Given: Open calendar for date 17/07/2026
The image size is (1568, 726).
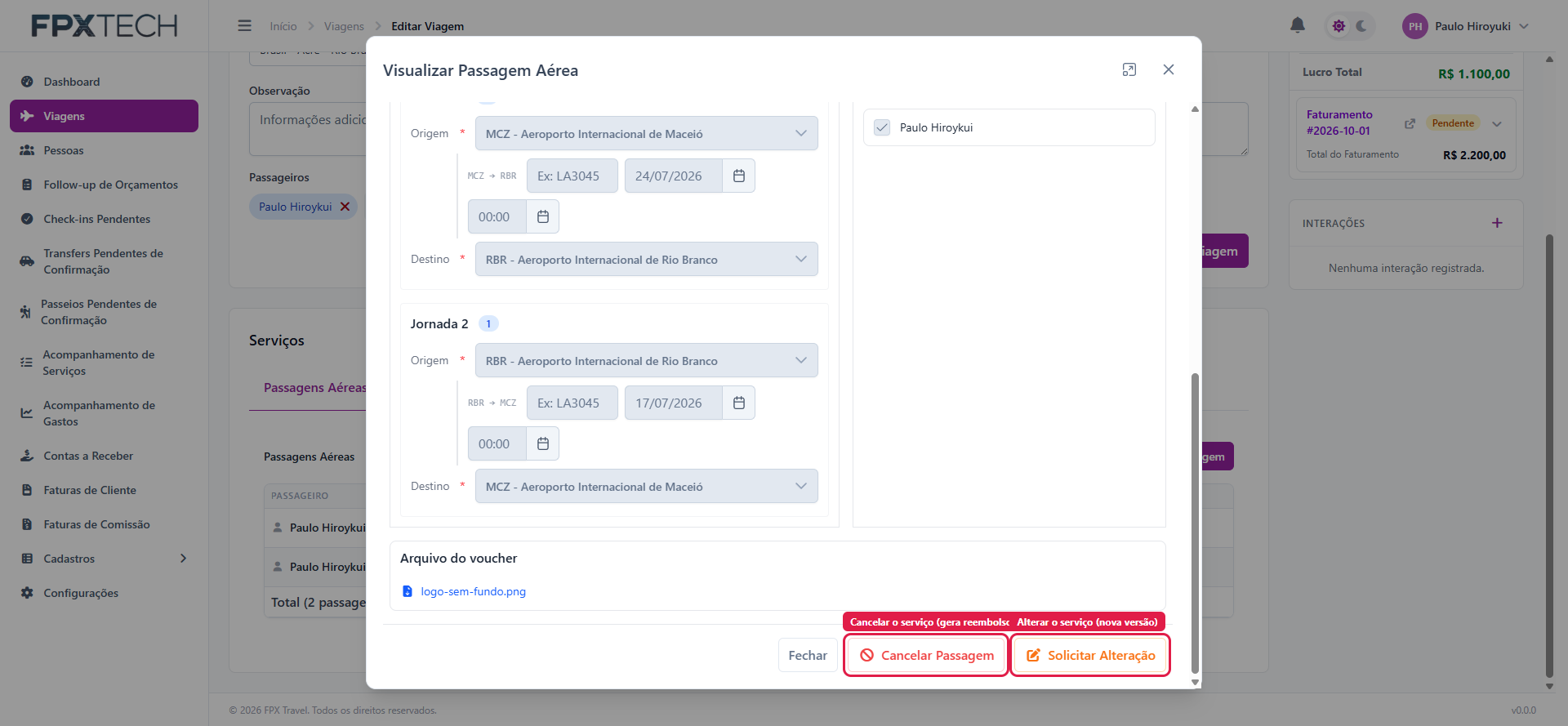Looking at the screenshot, I should click(739, 403).
